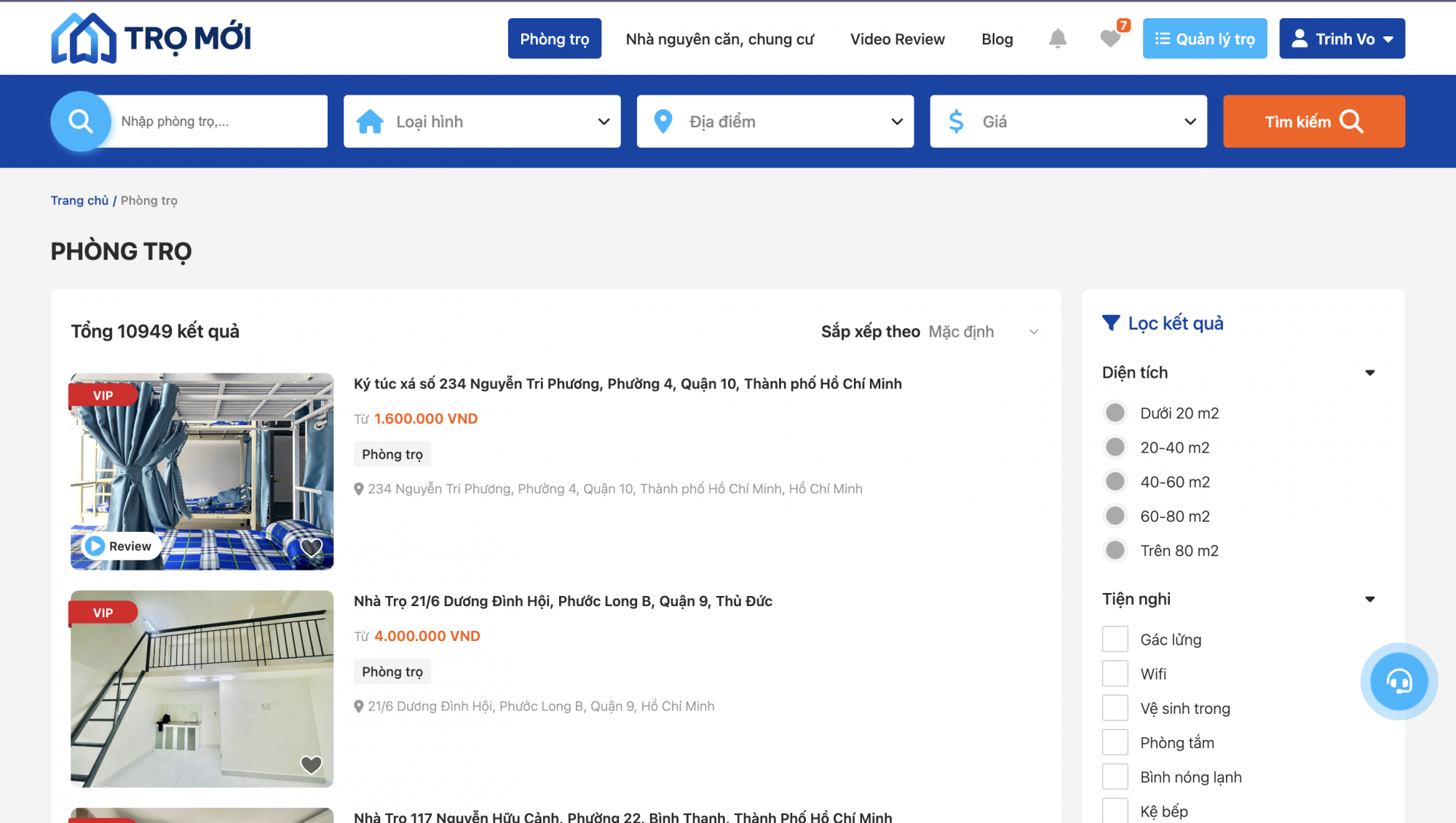1456x823 pixels.
Task: Click Phòng trọ tag on second listing
Action: click(x=392, y=672)
